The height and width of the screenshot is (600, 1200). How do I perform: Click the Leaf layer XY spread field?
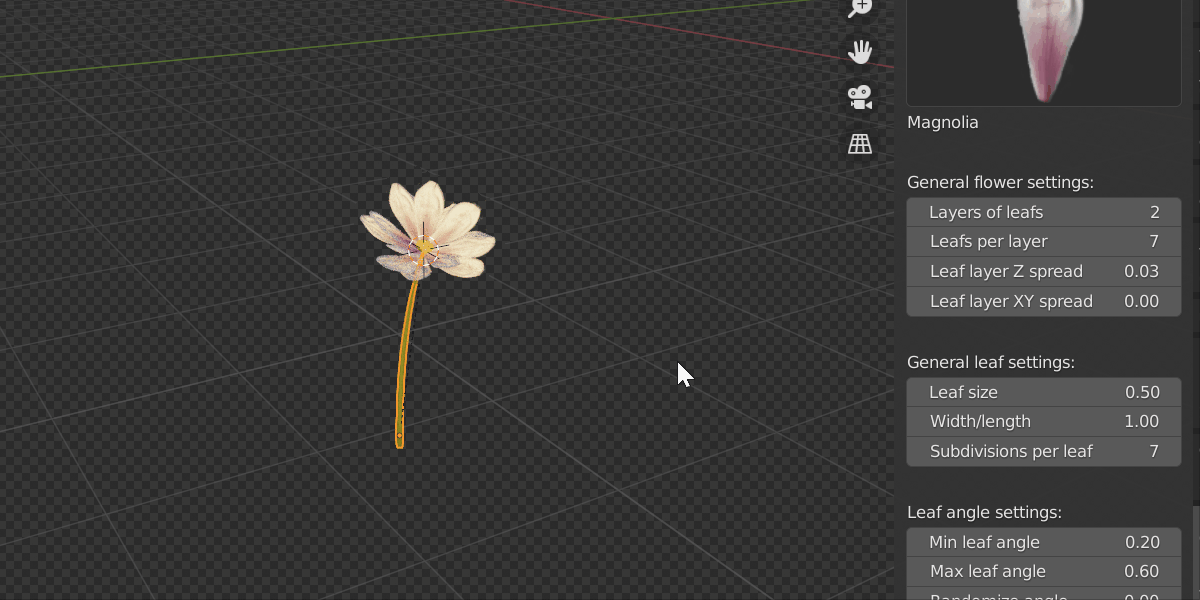pyautogui.click(x=1043, y=302)
